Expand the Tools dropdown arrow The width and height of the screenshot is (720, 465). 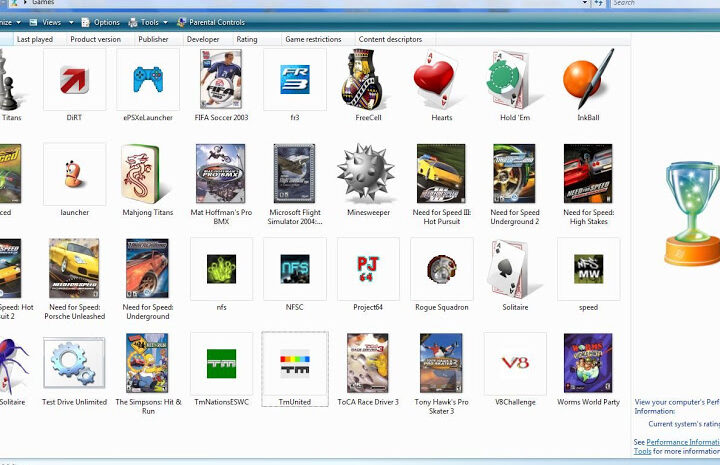(165, 22)
